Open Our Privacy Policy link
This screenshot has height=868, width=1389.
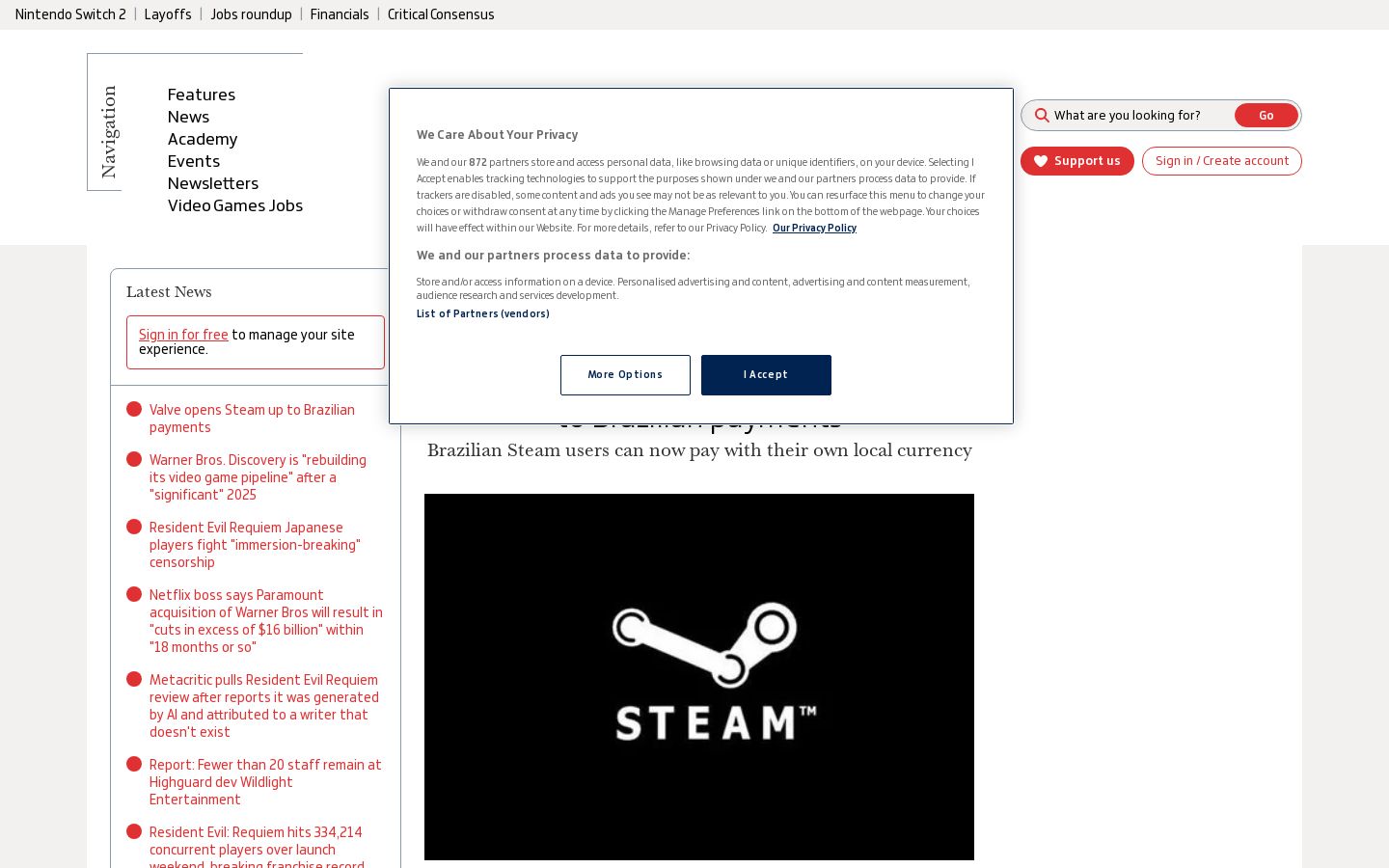click(x=814, y=228)
